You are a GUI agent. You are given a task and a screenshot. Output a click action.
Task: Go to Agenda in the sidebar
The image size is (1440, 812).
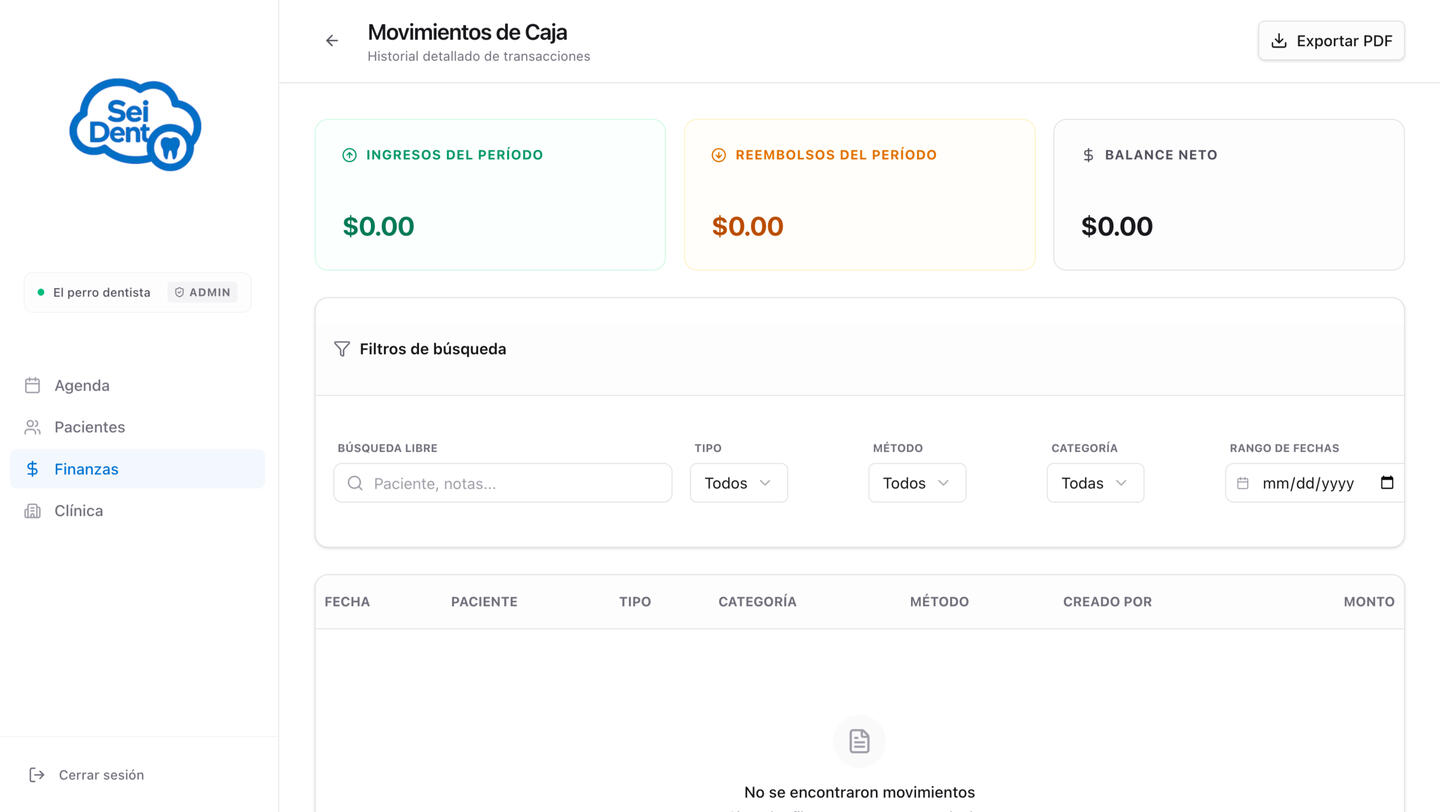(82, 385)
